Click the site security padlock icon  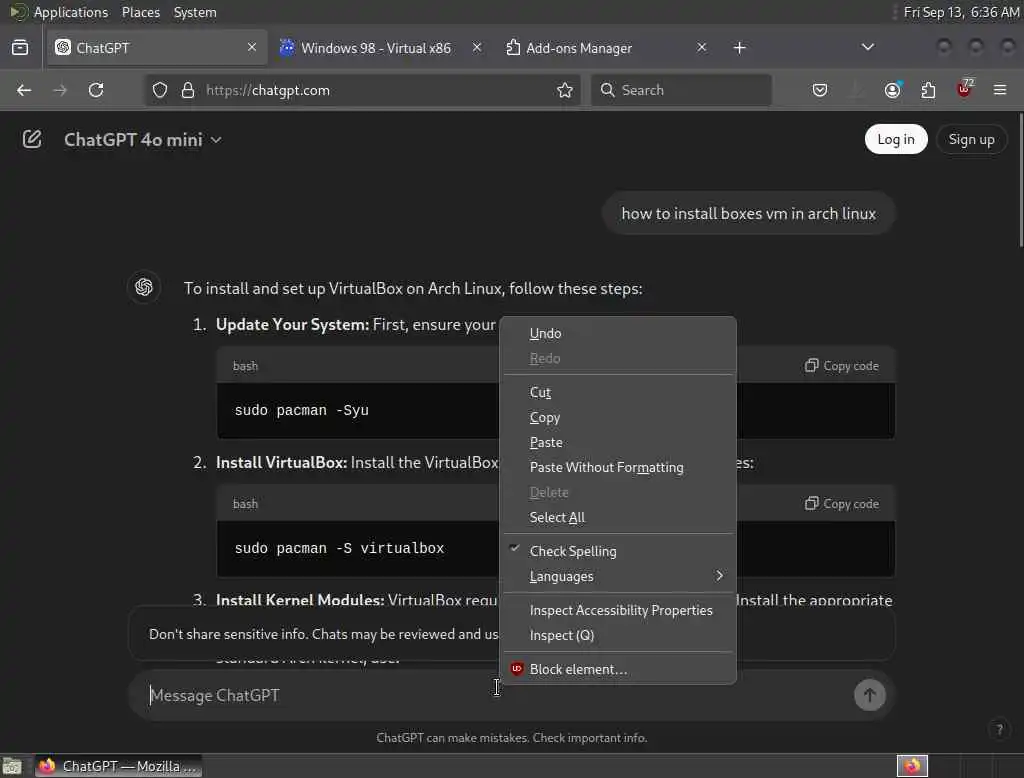pos(187,90)
